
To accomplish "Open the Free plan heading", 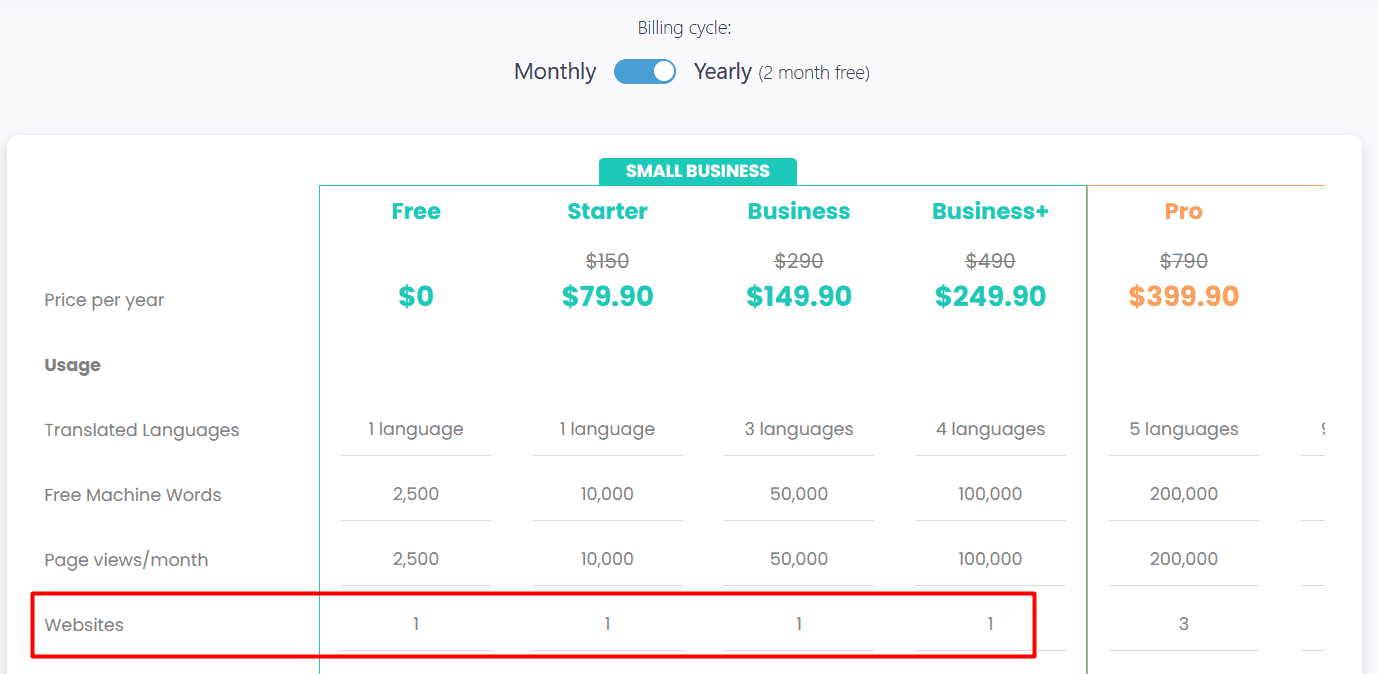I will pos(416,211).
